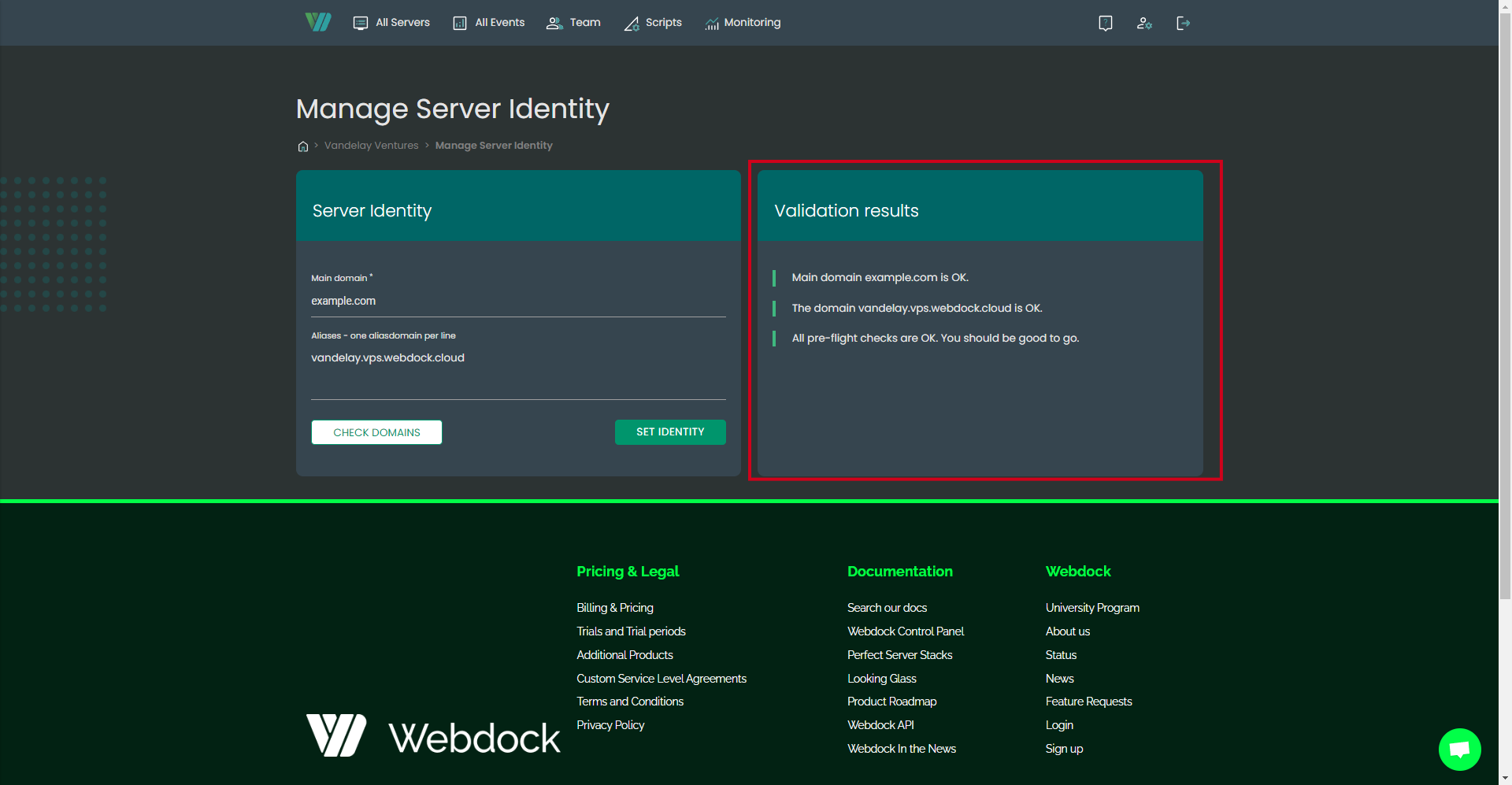Screen dimensions: 1512x785
Task: Click the help/notification icon in the top bar
Action: point(1106,23)
